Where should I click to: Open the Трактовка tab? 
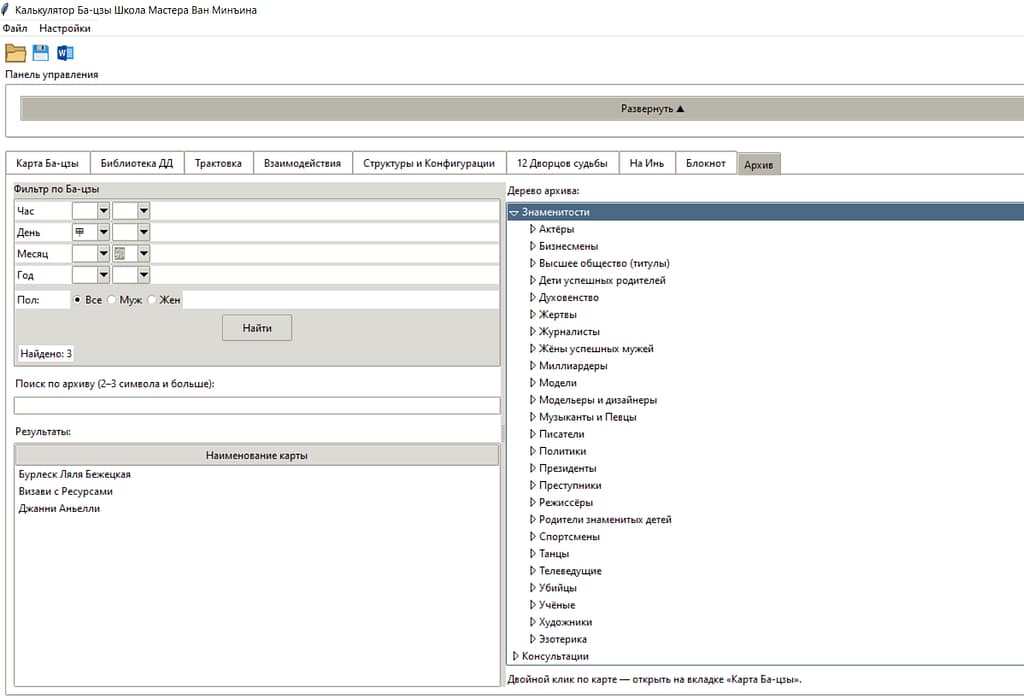(x=218, y=163)
